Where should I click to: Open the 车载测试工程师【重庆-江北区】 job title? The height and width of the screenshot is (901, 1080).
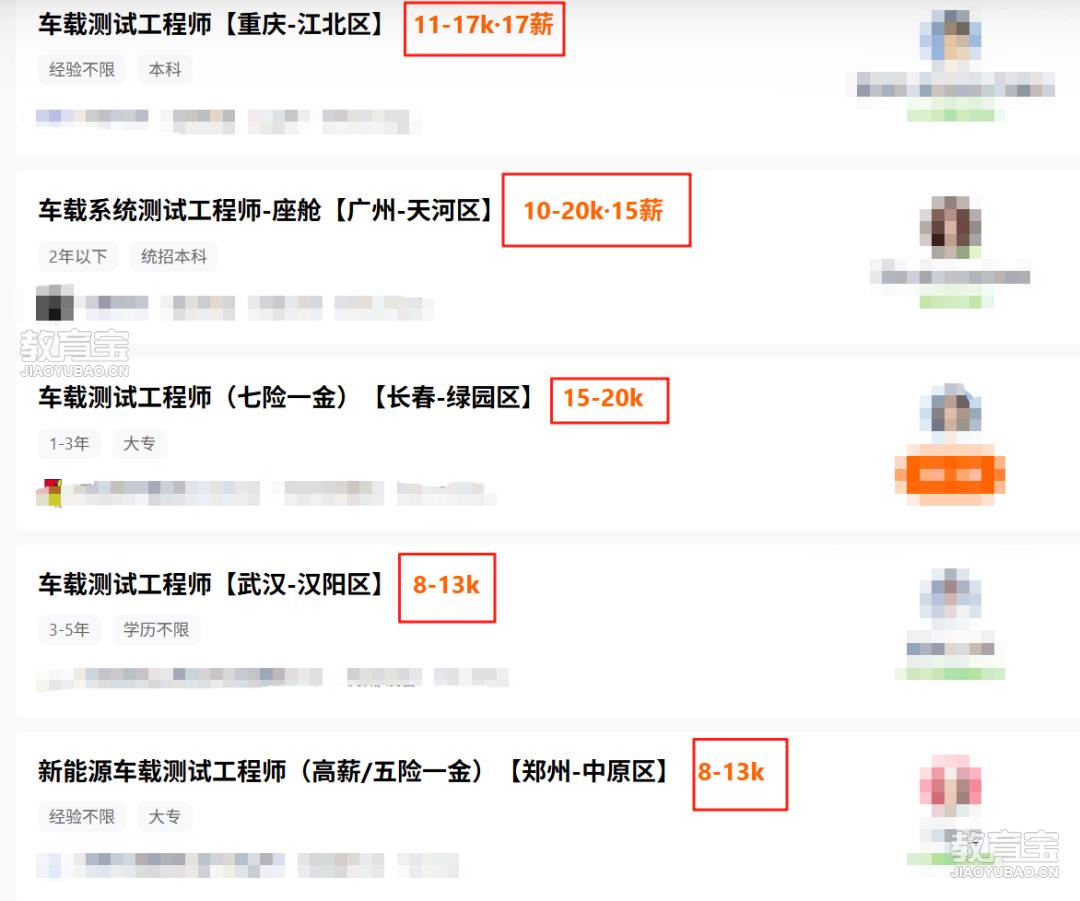pos(211,25)
